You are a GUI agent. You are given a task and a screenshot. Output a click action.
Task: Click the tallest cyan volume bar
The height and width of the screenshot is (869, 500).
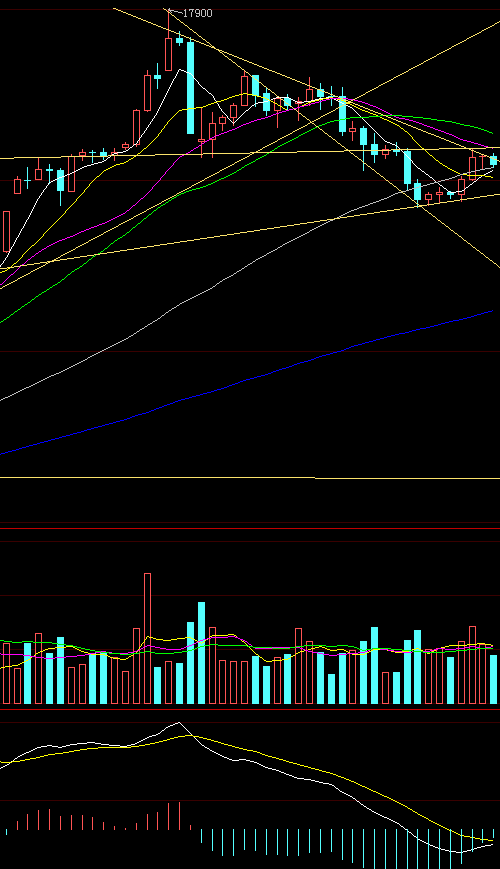(201, 653)
